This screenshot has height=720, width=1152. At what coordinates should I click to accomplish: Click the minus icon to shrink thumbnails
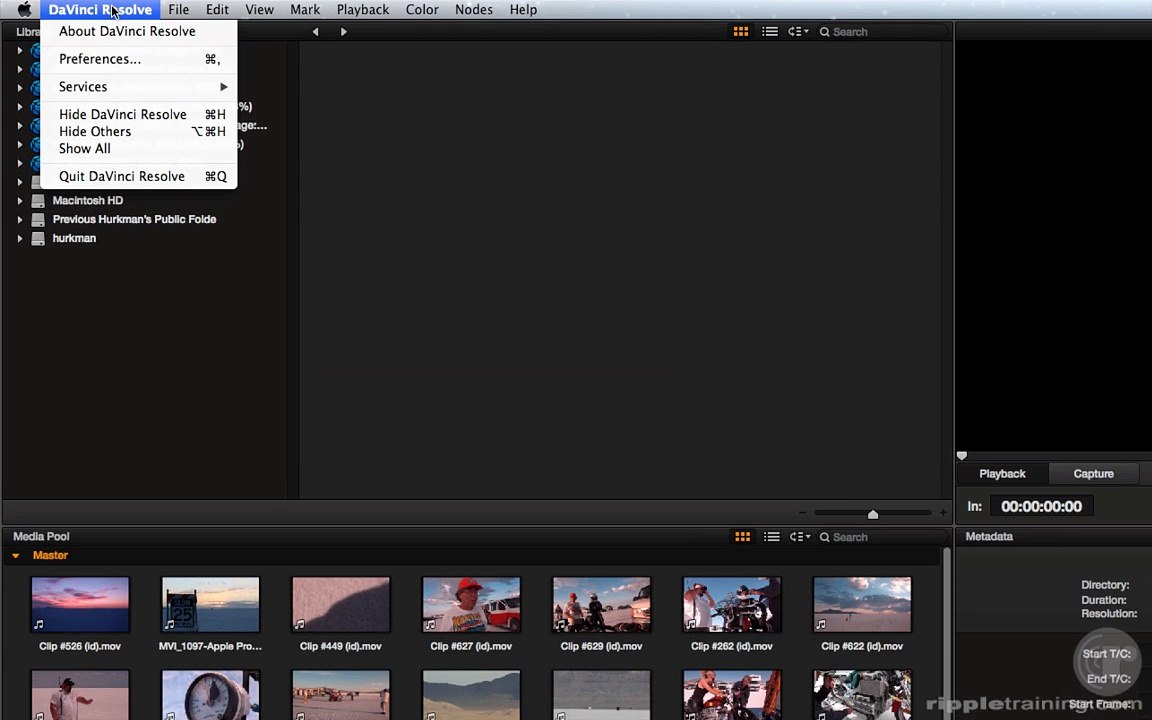coord(802,513)
